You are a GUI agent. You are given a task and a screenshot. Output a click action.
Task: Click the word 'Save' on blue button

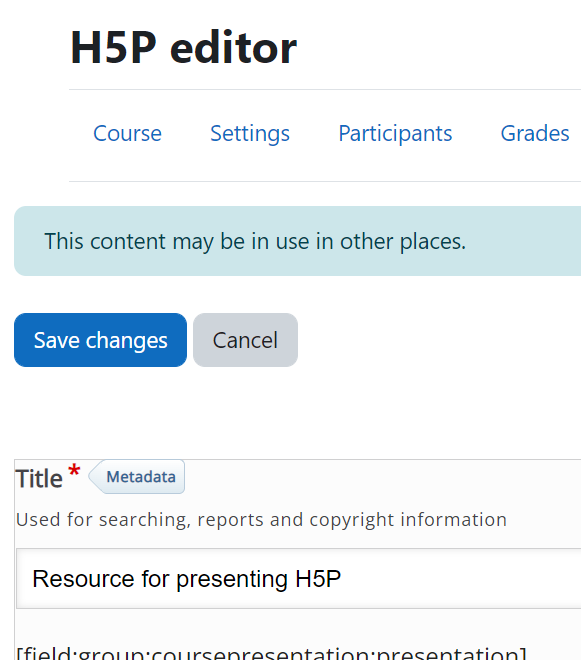click(x=56, y=340)
